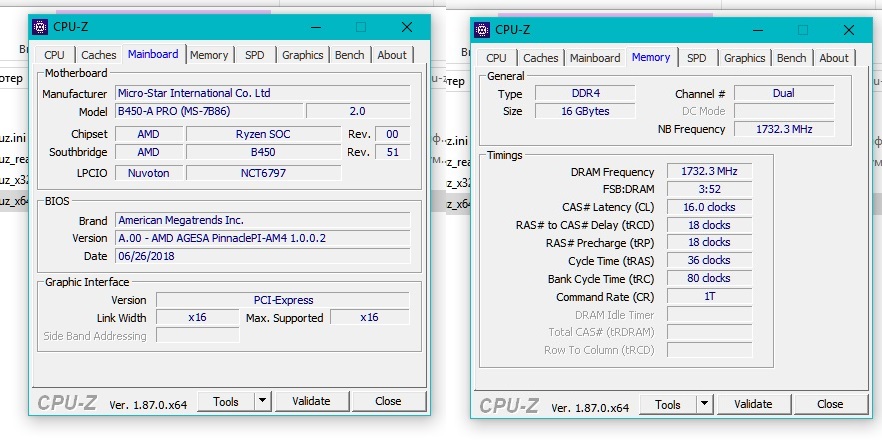The width and height of the screenshot is (882, 441).
Task: Click Graphic Interface Version PCI-Express field
Action: click(x=283, y=300)
